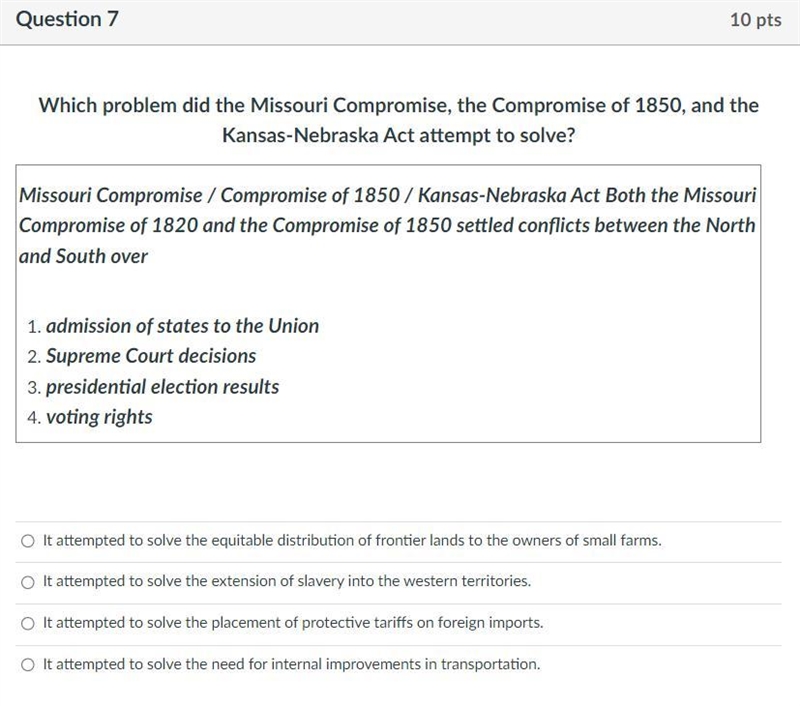Select the extension of slavery radio button
Screen dimensions: 800x706
tap(28, 582)
